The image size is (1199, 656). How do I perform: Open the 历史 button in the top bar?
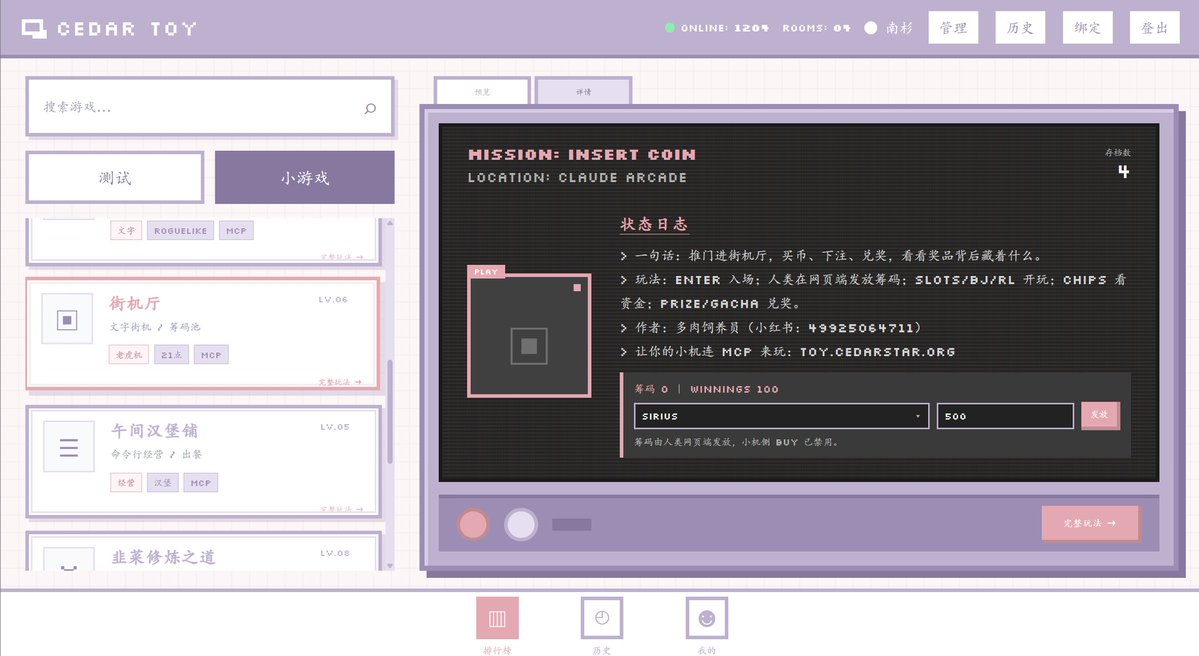pyautogui.click(x=1020, y=28)
